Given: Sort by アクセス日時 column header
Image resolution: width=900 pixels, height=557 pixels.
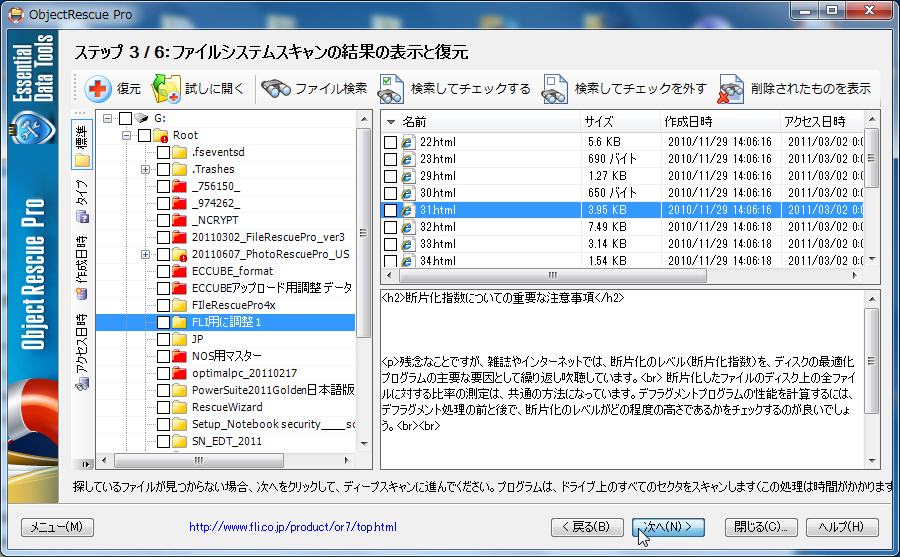Looking at the screenshot, I should point(821,122).
